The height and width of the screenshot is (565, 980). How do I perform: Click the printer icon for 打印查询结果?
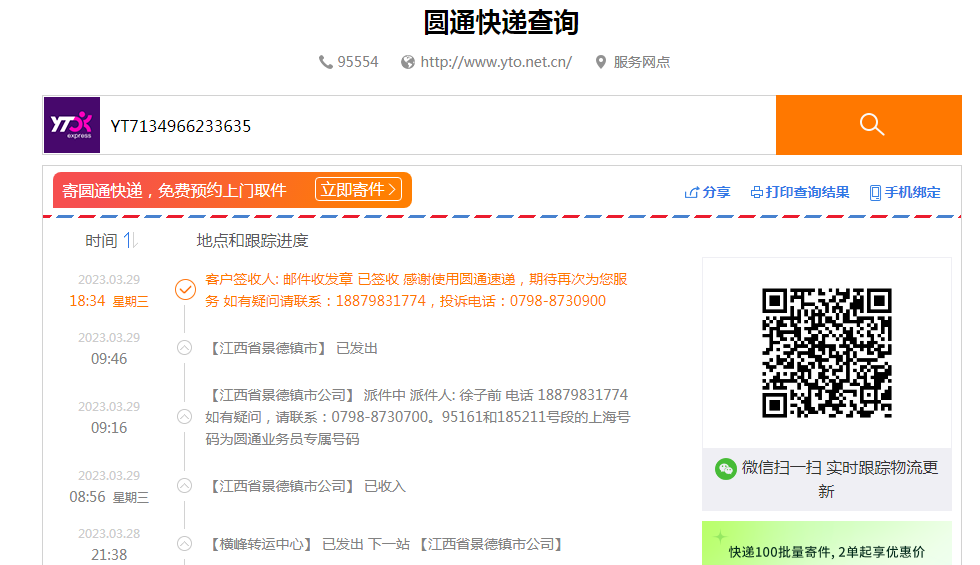click(757, 192)
